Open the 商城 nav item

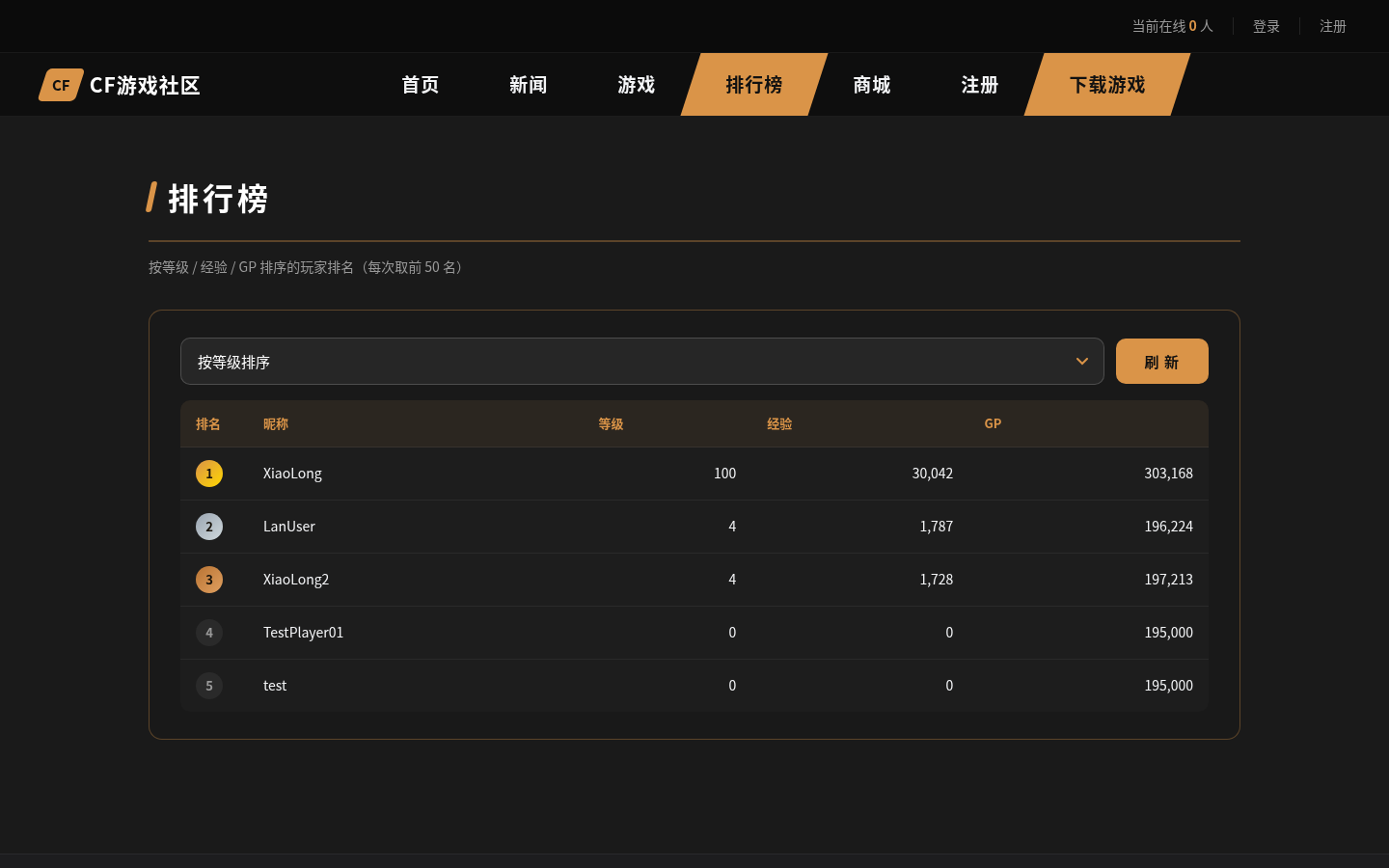872,85
